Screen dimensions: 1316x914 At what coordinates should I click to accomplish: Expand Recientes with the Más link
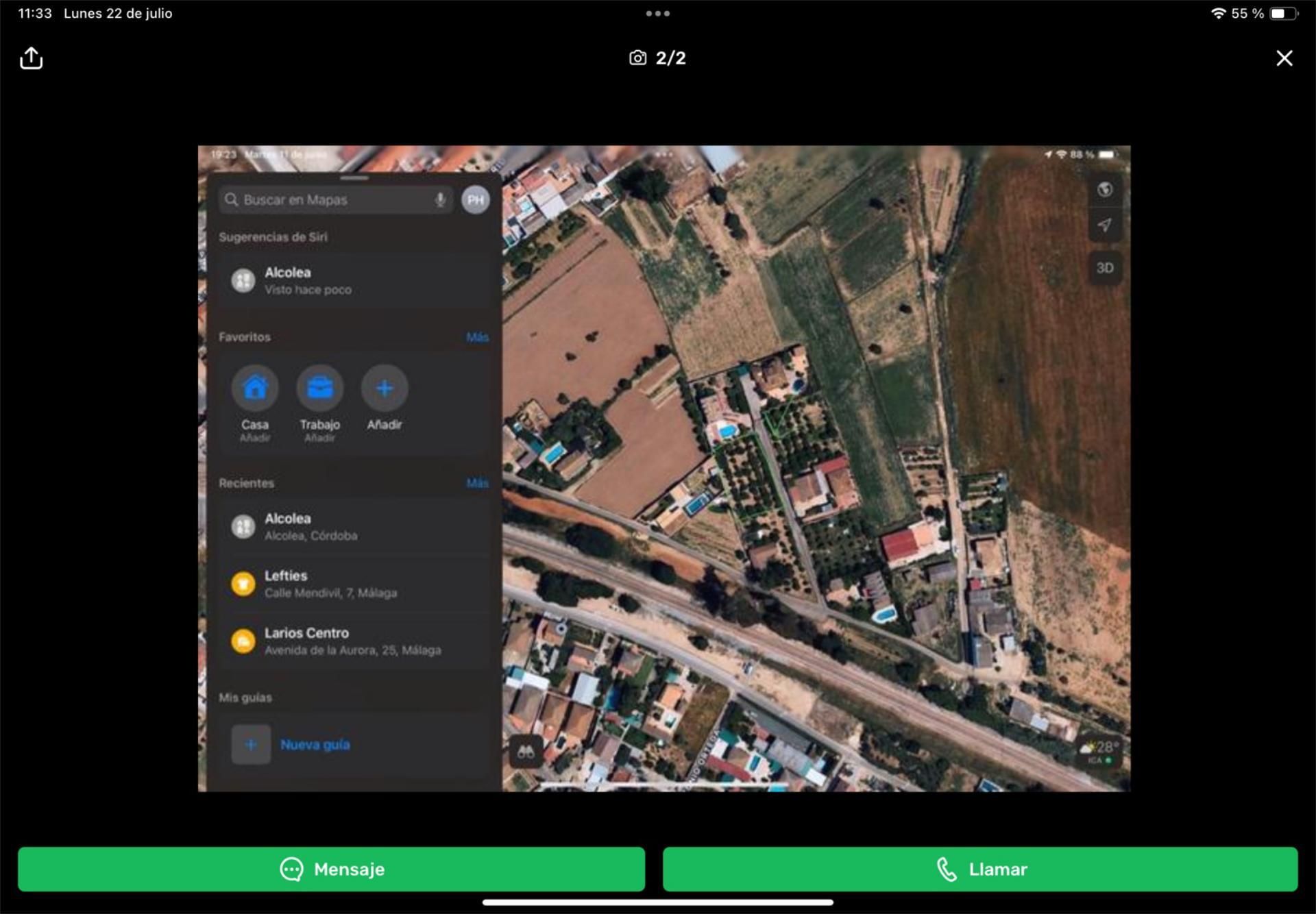(477, 483)
